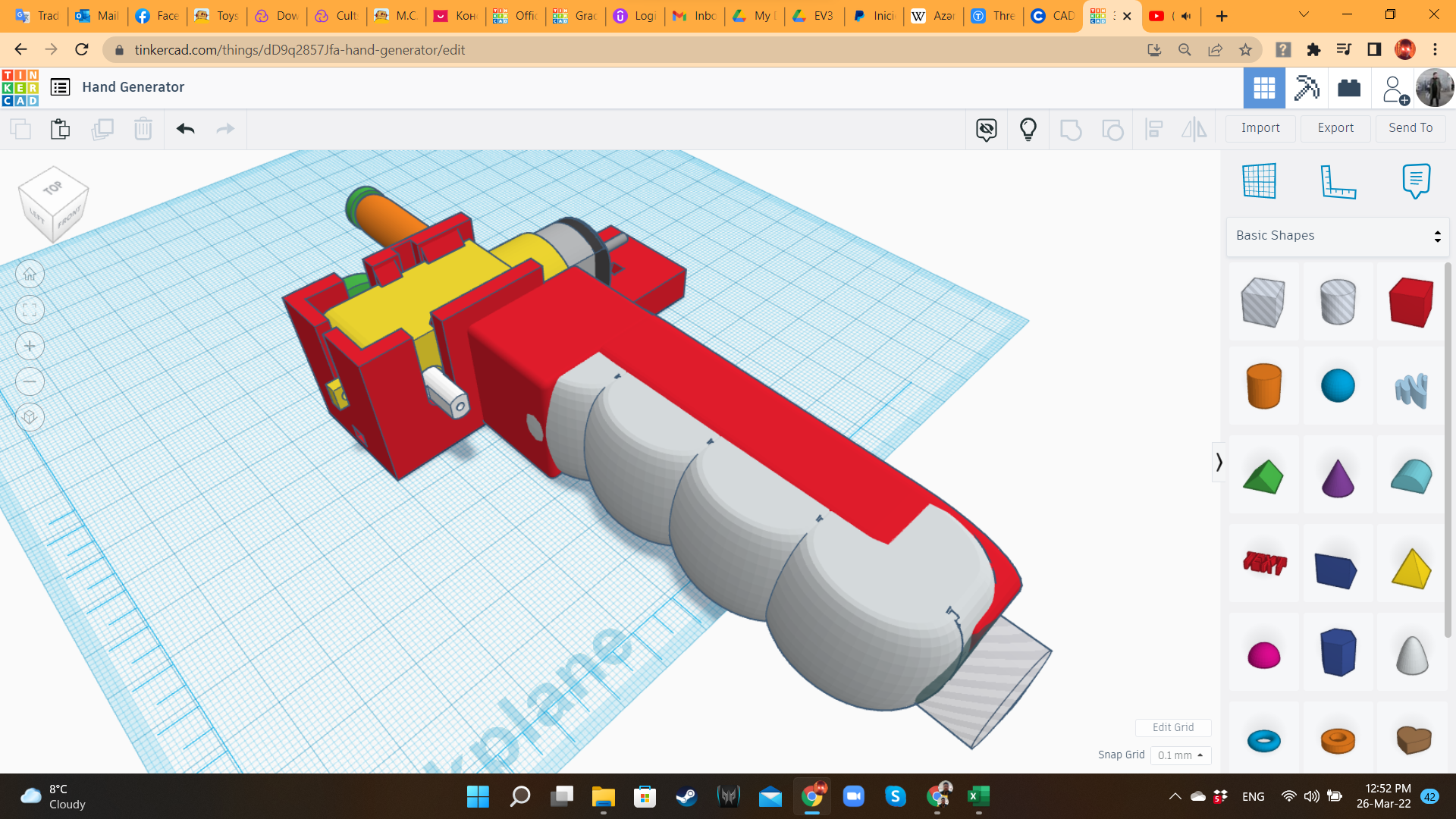Click the Export button
1456x819 pixels.
[1335, 128]
